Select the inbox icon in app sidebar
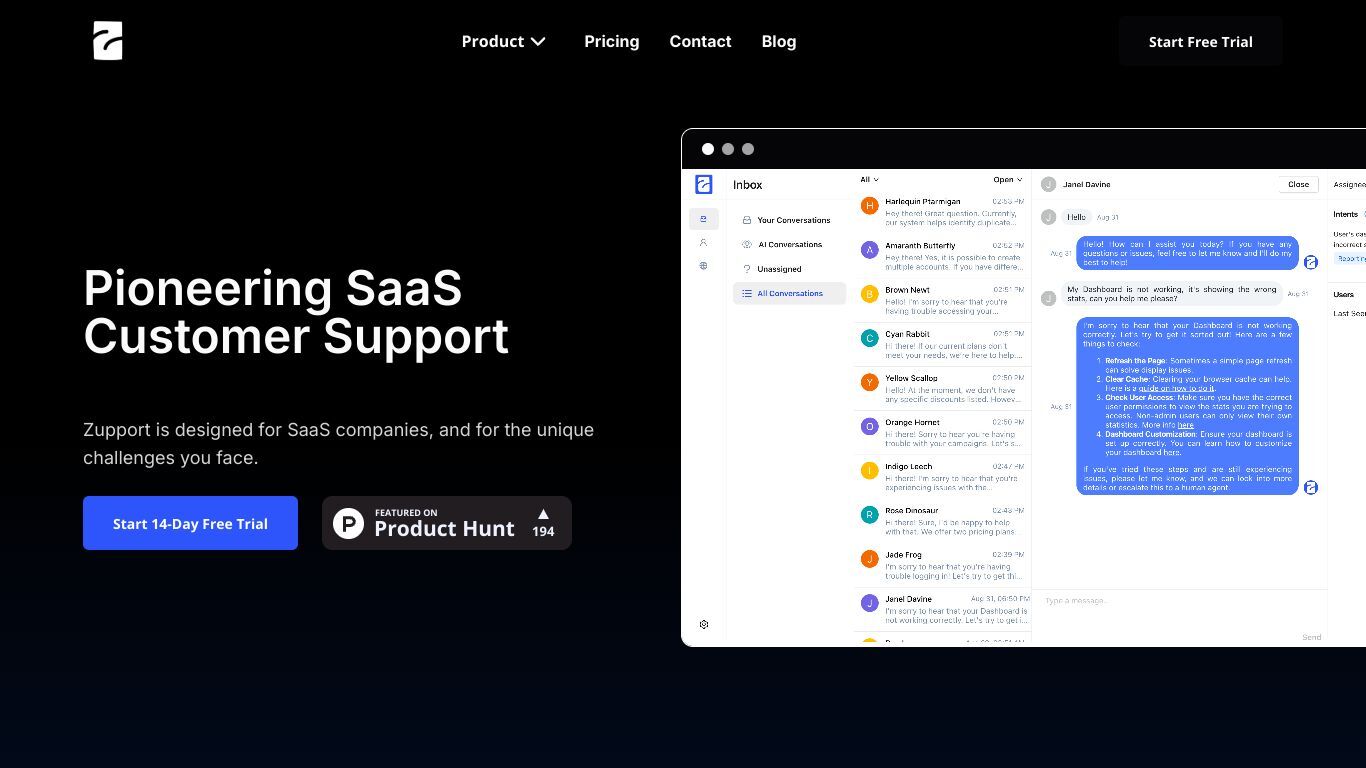Viewport: 1366px width, 768px height. [x=703, y=219]
